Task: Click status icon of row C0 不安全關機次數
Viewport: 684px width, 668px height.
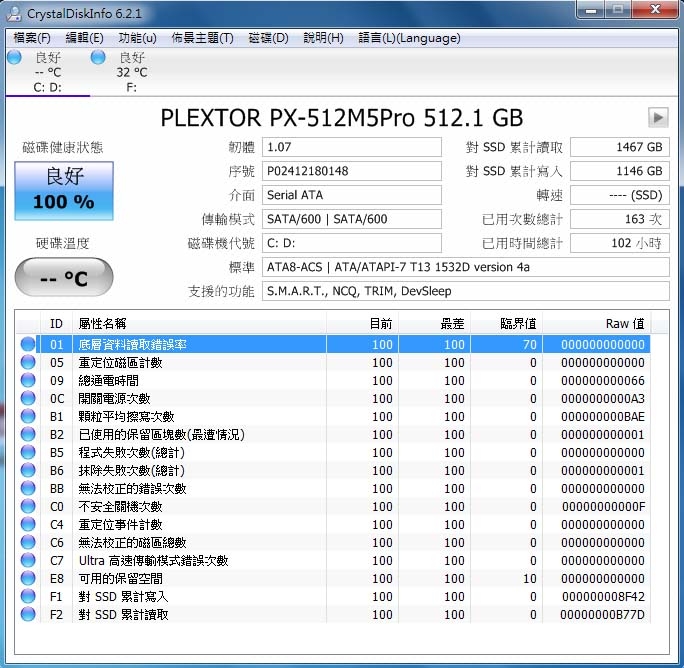Action: point(28,506)
